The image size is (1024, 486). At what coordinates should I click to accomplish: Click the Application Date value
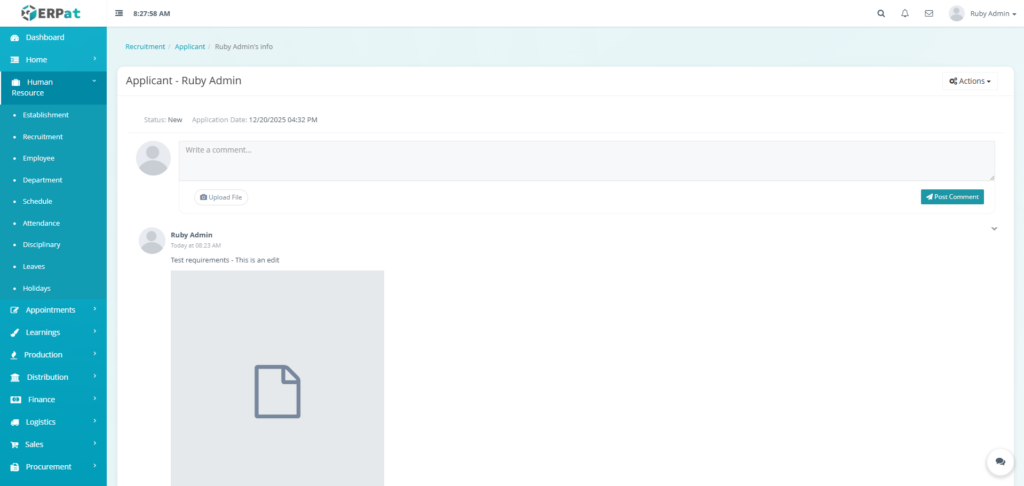point(283,120)
